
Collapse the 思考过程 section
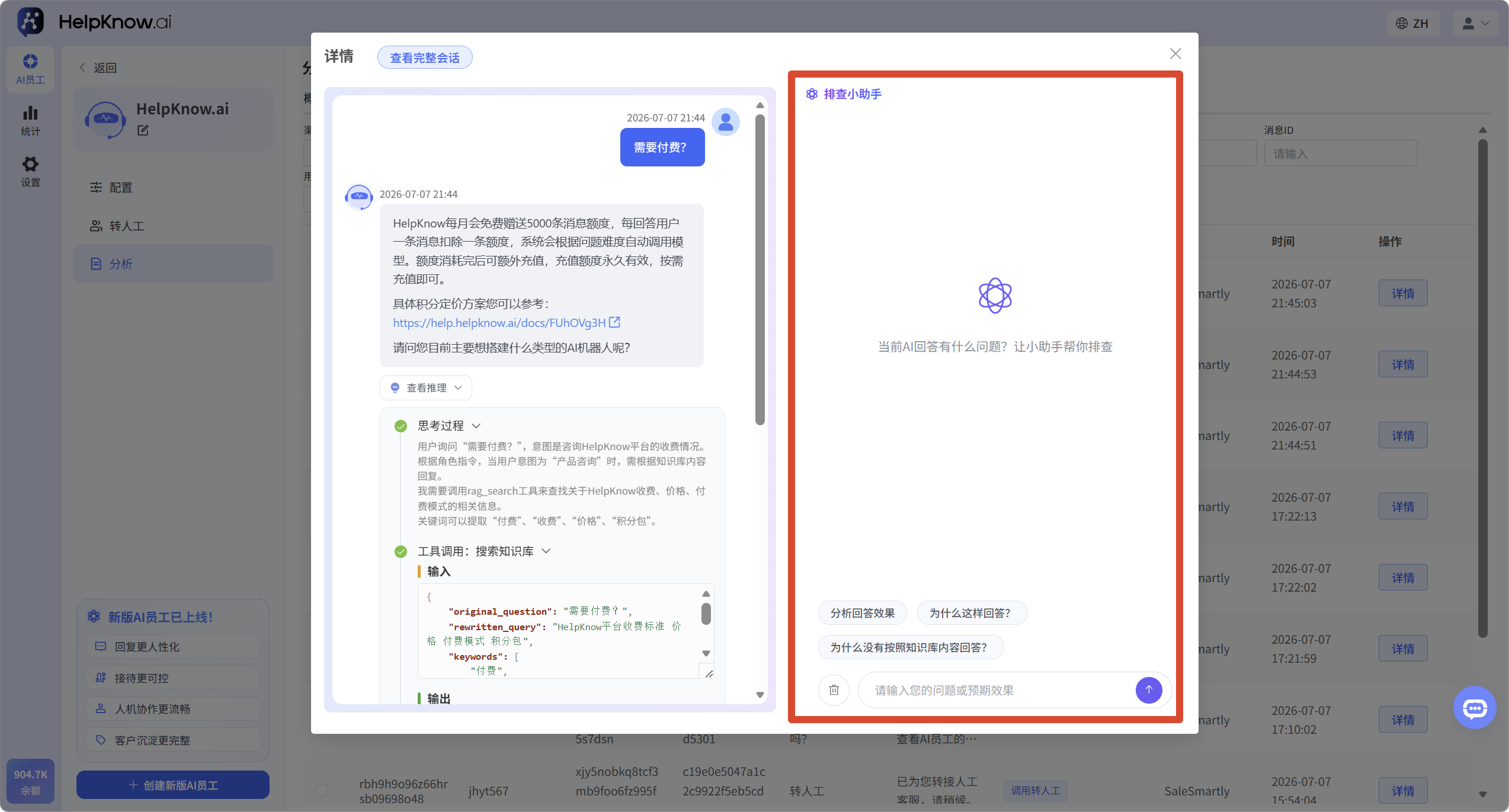(448, 426)
